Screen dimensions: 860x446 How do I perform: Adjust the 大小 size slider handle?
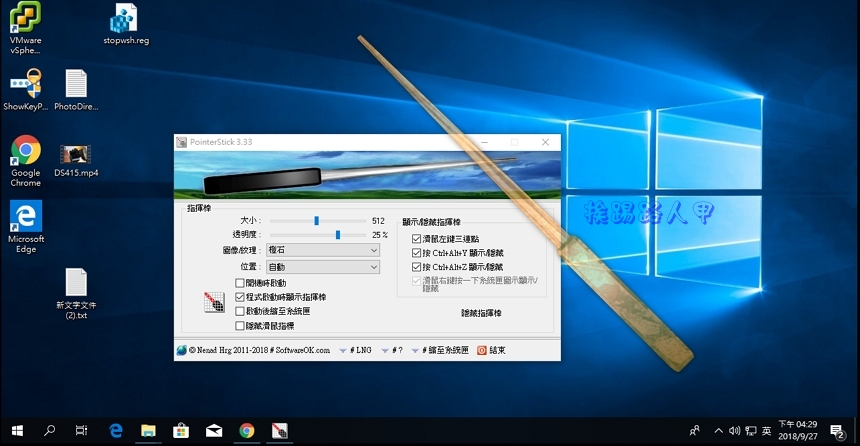[316, 221]
